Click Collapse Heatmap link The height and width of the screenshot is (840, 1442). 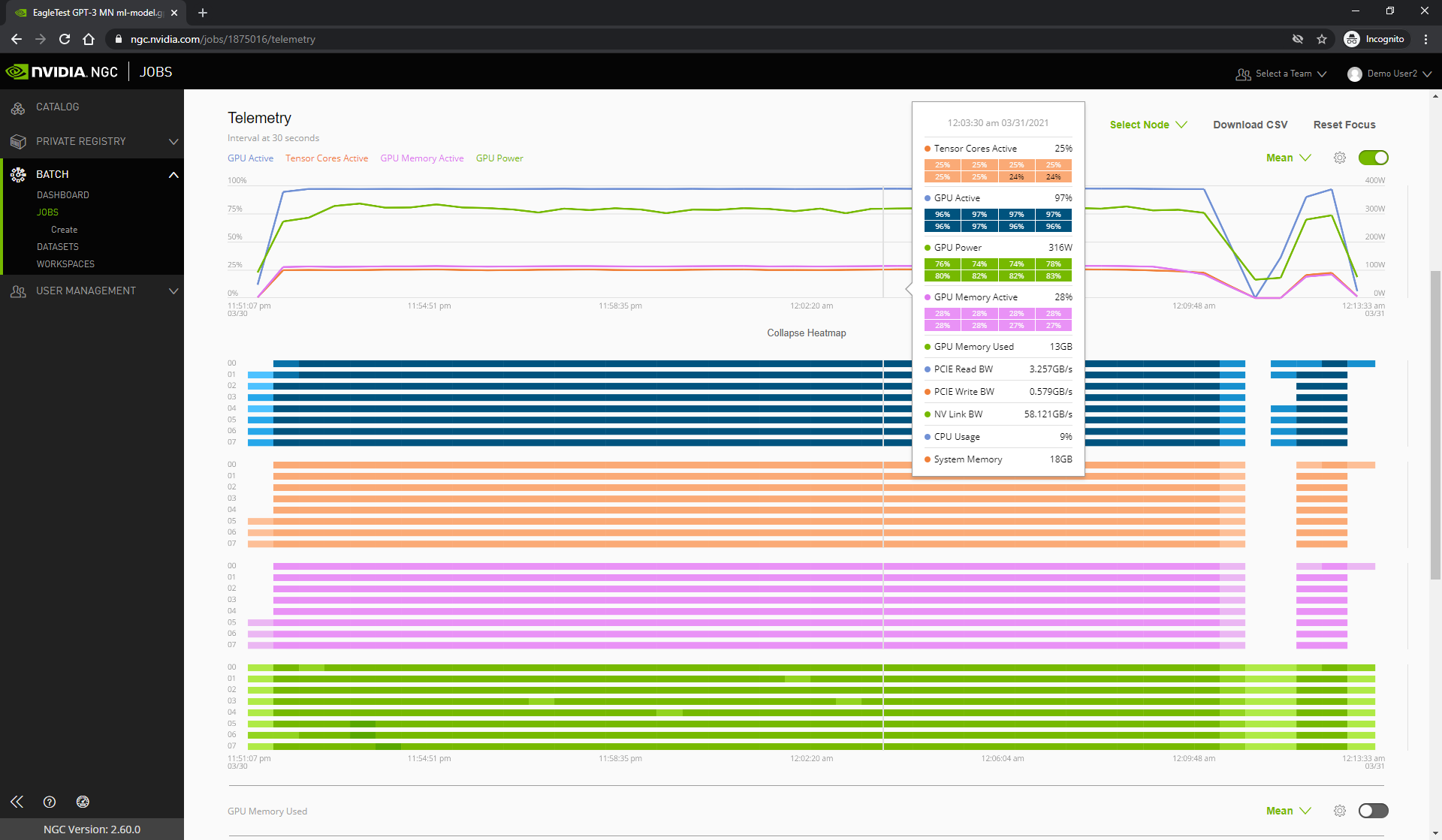click(x=806, y=333)
